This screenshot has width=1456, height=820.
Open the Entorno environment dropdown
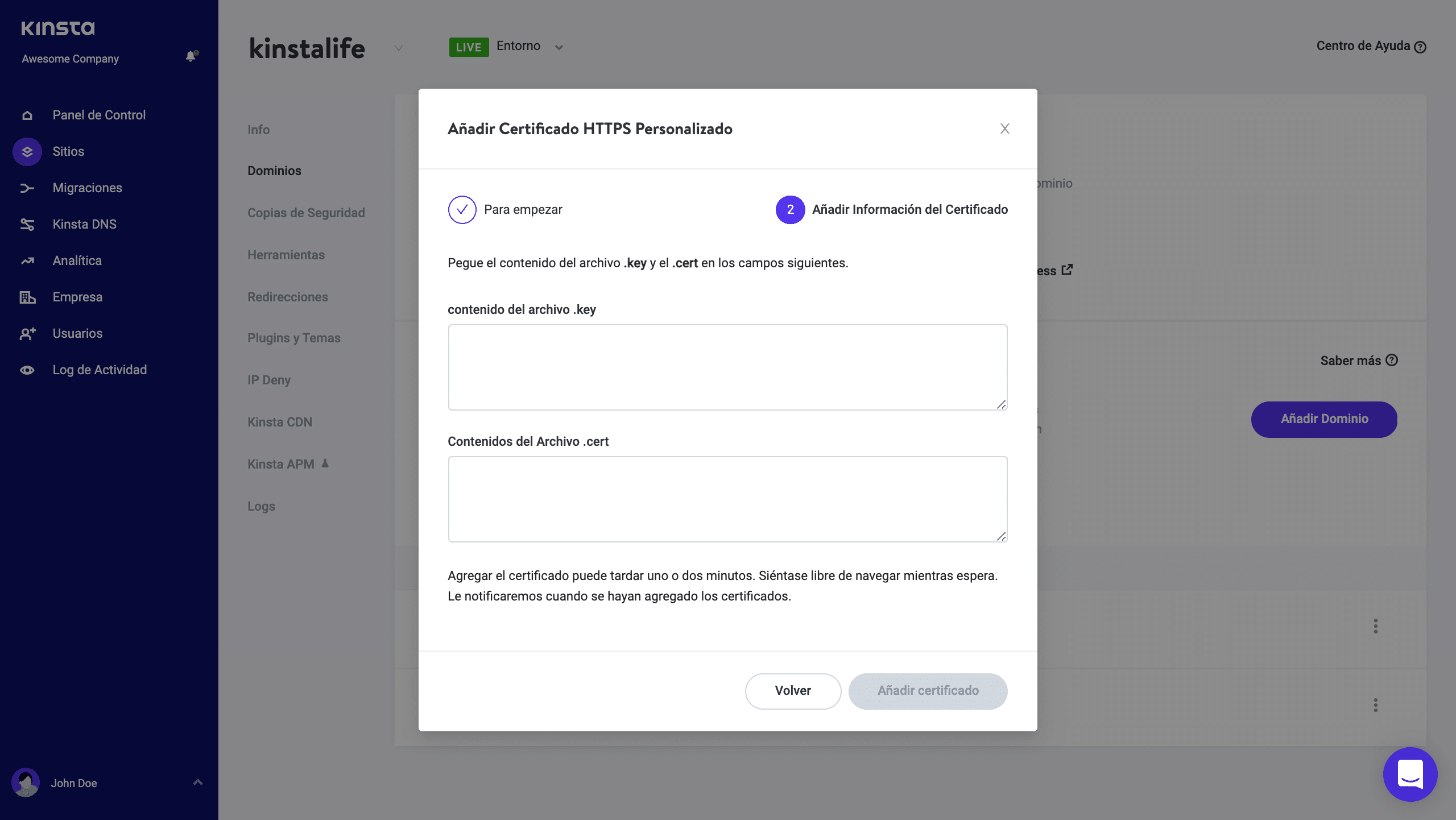[x=559, y=47]
